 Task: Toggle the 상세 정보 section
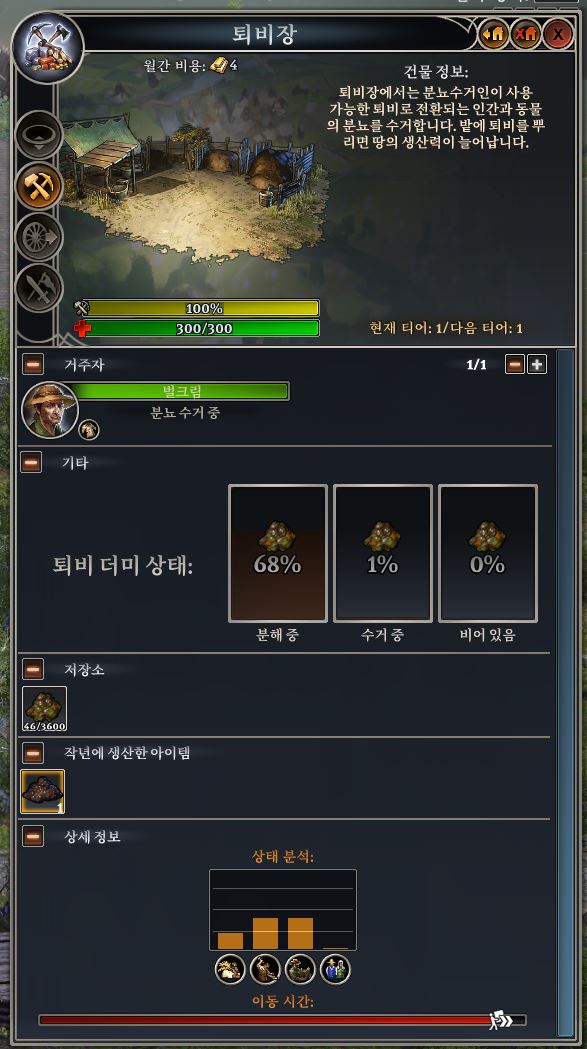pos(33,836)
